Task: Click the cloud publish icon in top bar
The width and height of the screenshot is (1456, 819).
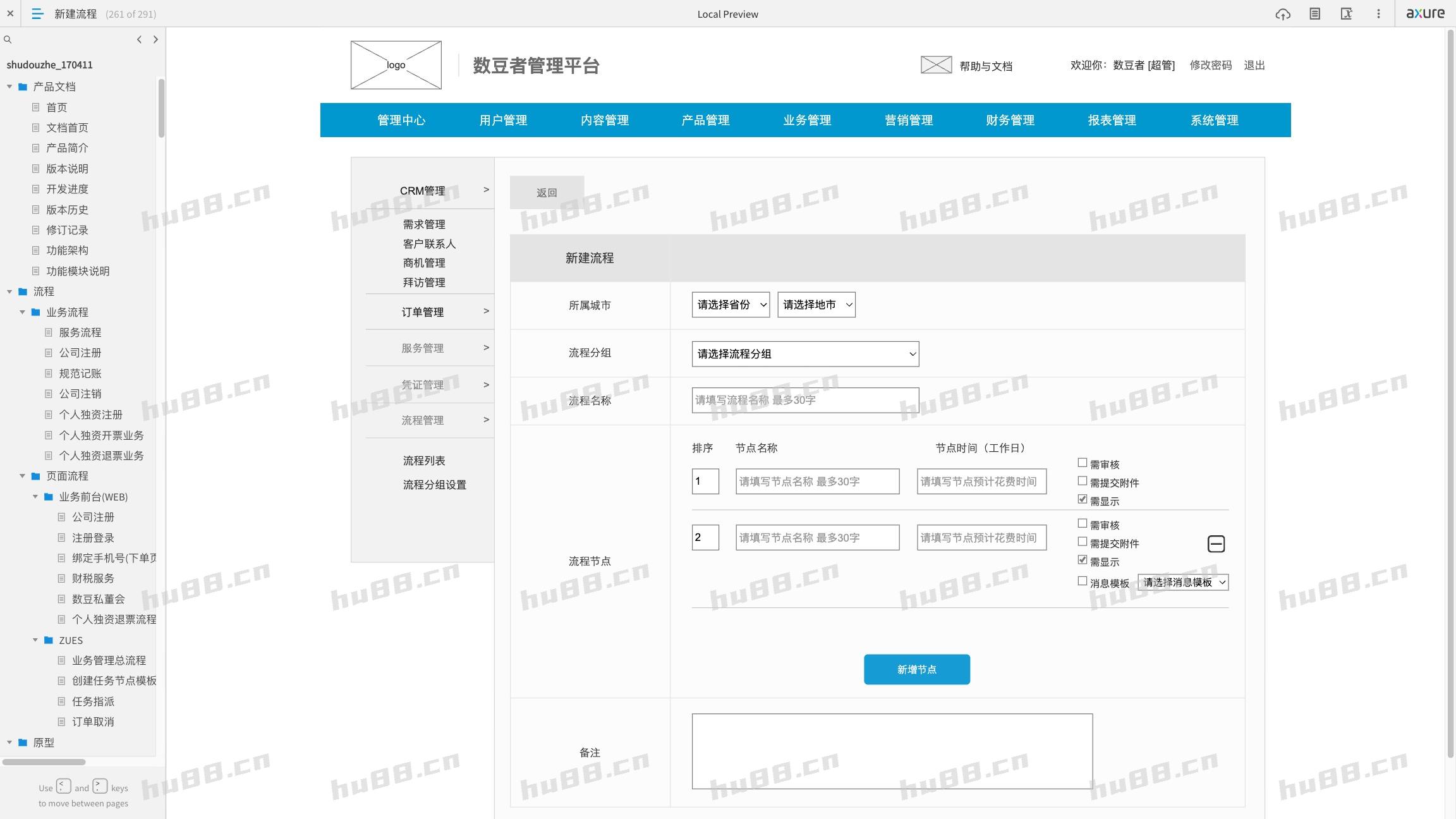Action: tap(1282, 14)
